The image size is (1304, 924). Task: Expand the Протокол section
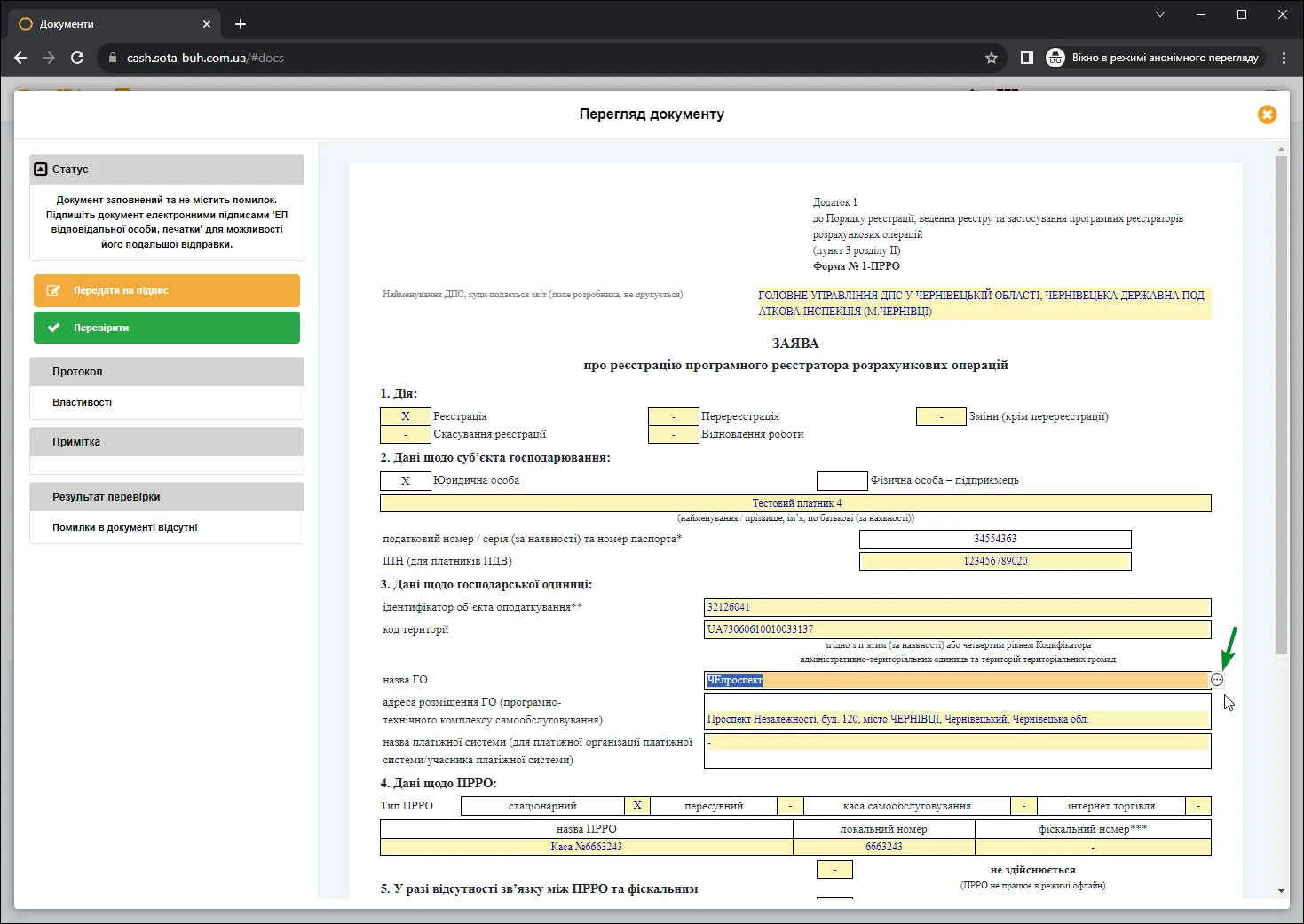coord(167,372)
